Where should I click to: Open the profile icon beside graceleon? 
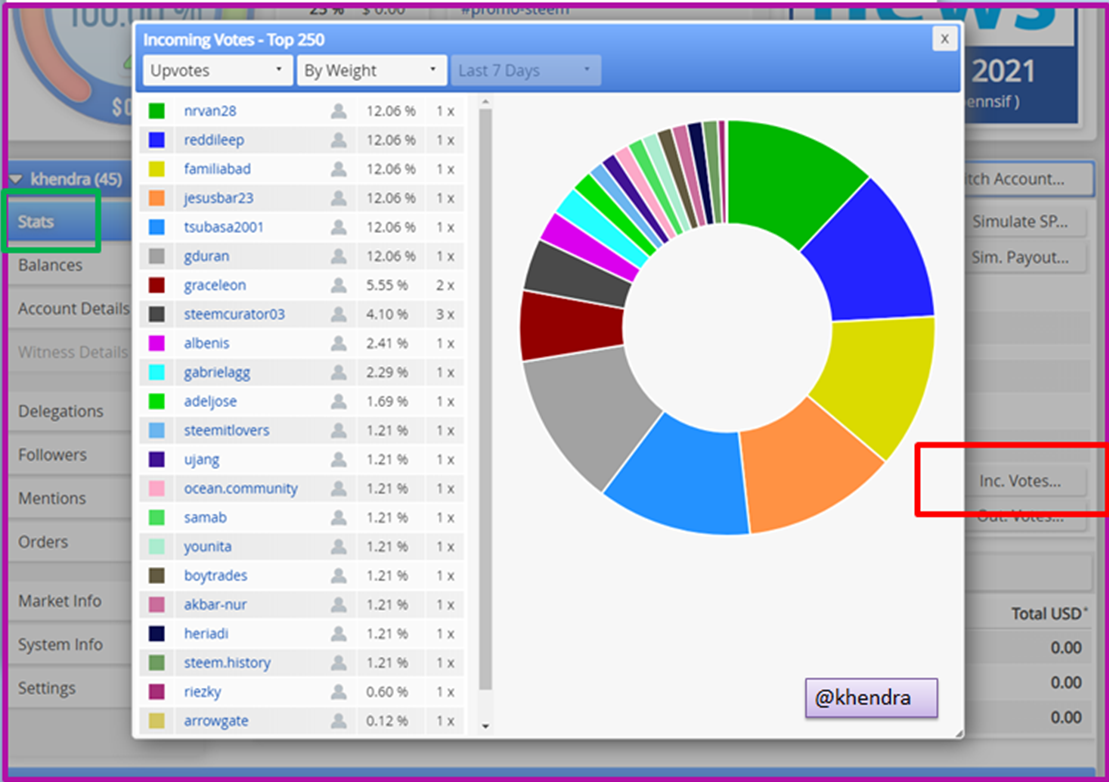339,285
